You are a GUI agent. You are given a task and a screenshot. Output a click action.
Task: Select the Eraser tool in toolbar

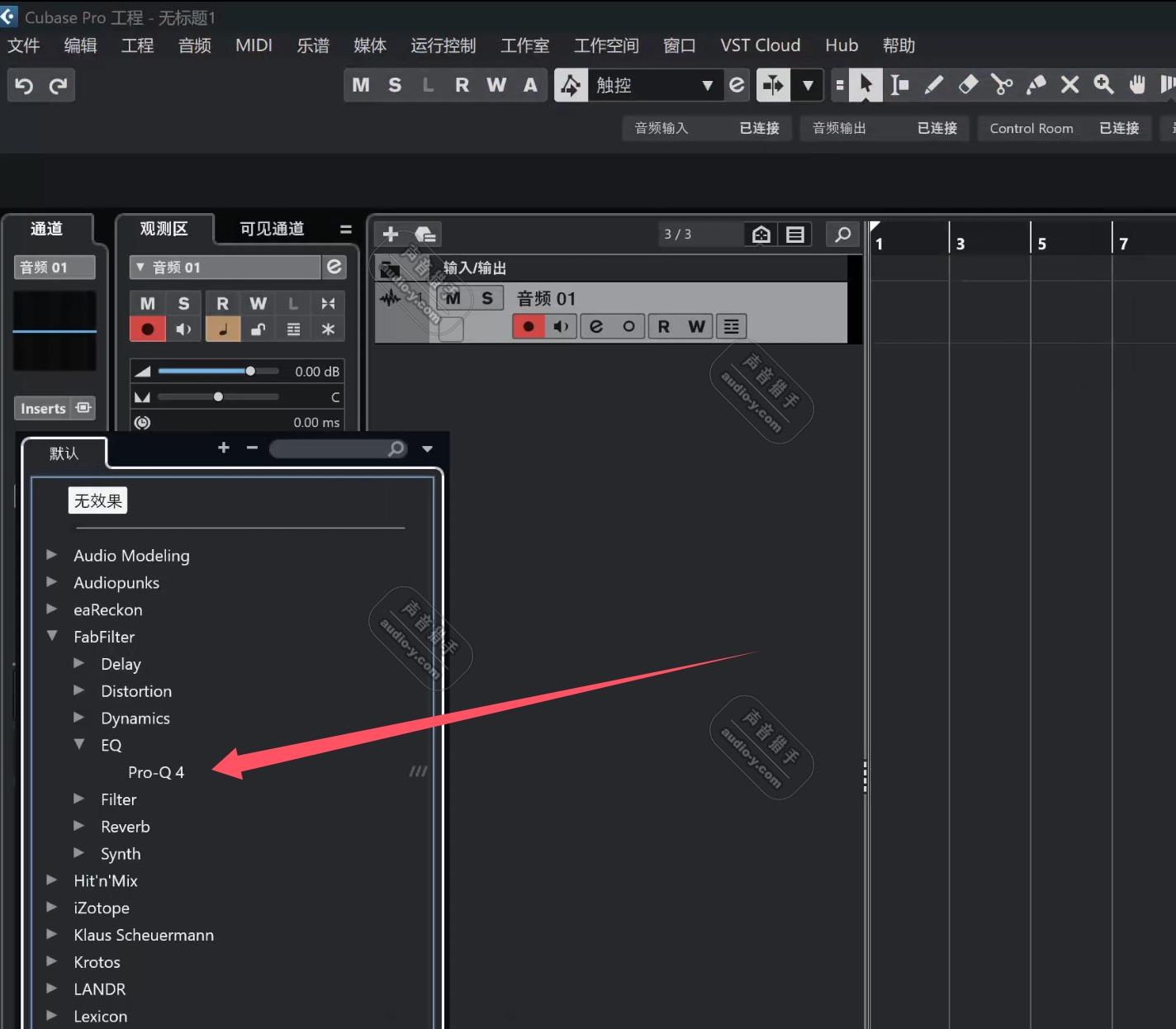coord(968,84)
